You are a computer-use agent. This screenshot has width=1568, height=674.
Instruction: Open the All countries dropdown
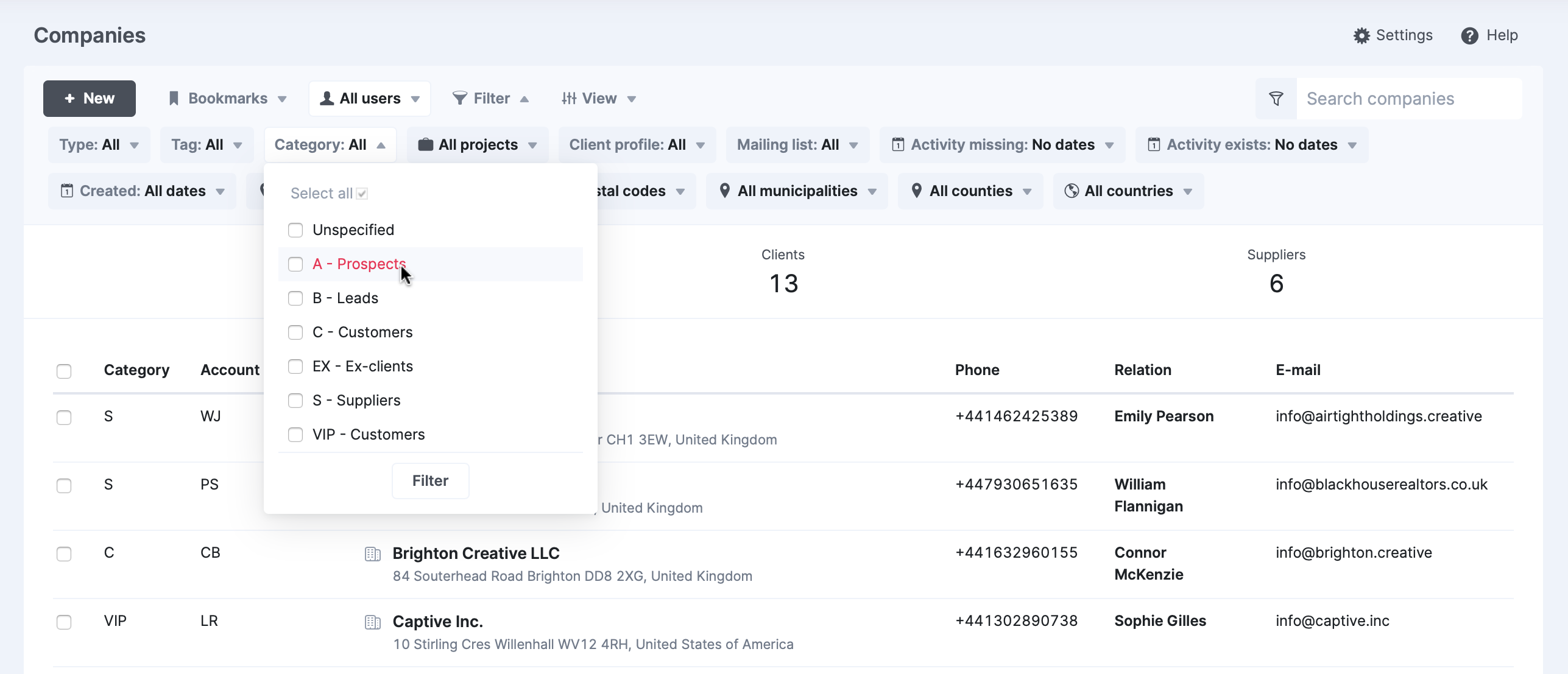1128,191
